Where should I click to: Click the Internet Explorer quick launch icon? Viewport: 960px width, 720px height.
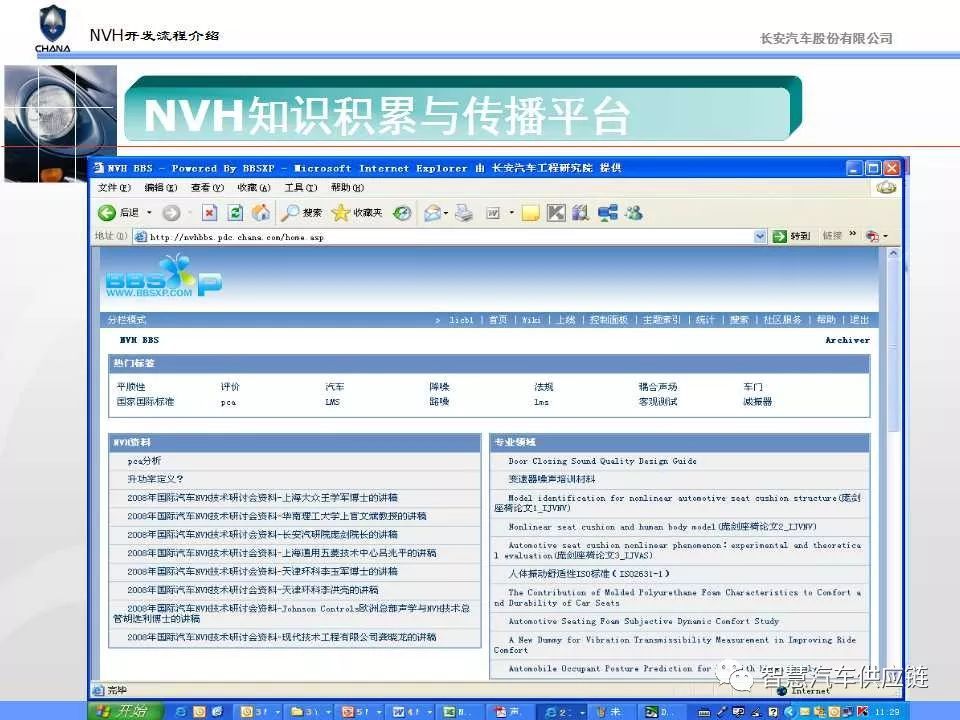click(x=181, y=711)
